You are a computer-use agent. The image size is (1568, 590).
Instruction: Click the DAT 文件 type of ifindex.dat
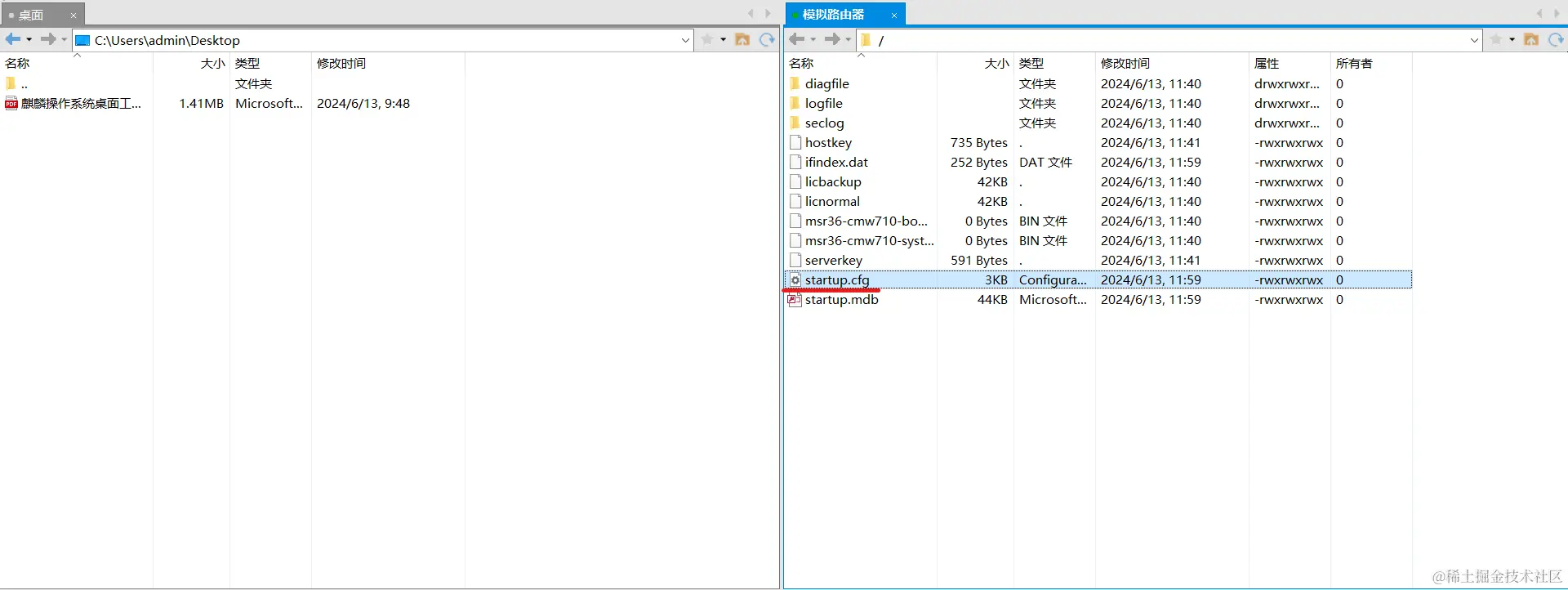coord(1046,162)
